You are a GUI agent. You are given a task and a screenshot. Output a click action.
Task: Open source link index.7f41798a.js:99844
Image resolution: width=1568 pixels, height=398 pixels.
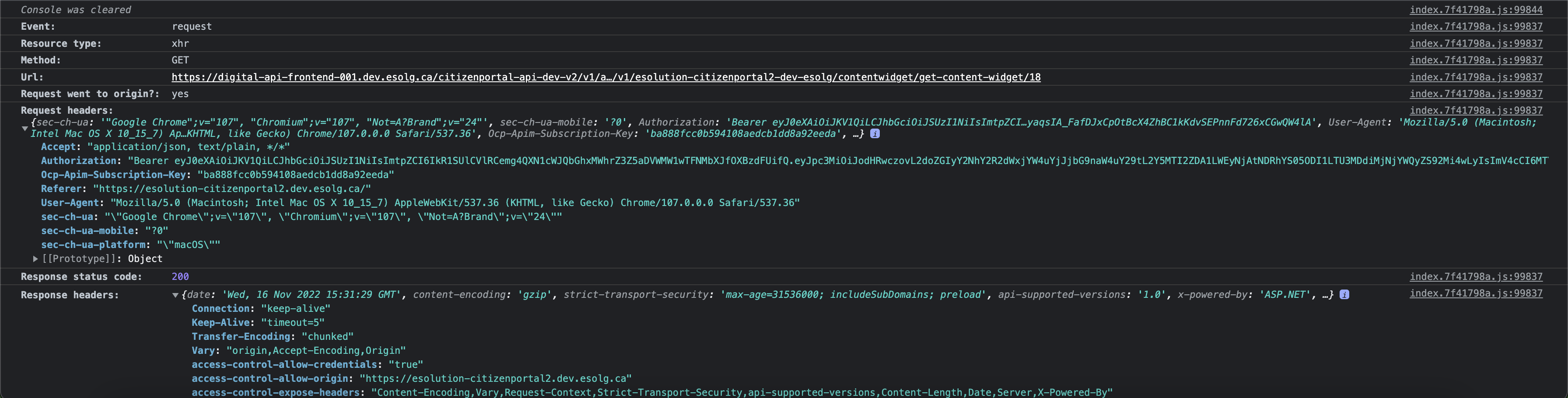1476,10
